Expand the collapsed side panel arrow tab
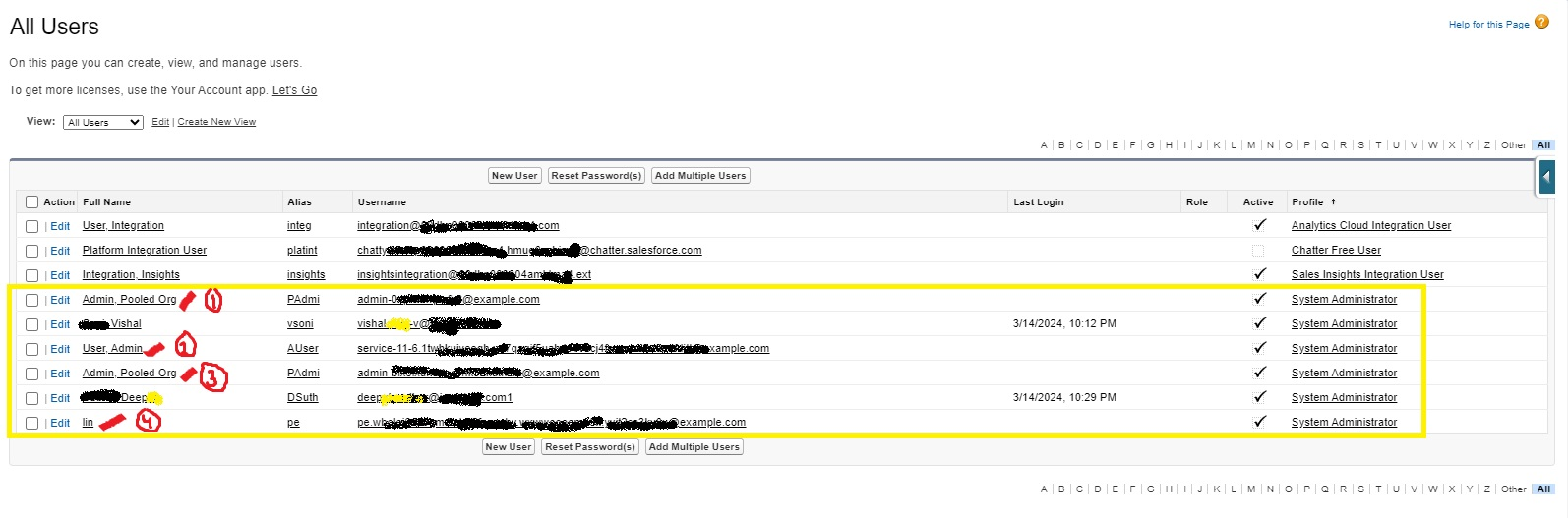 [1547, 178]
